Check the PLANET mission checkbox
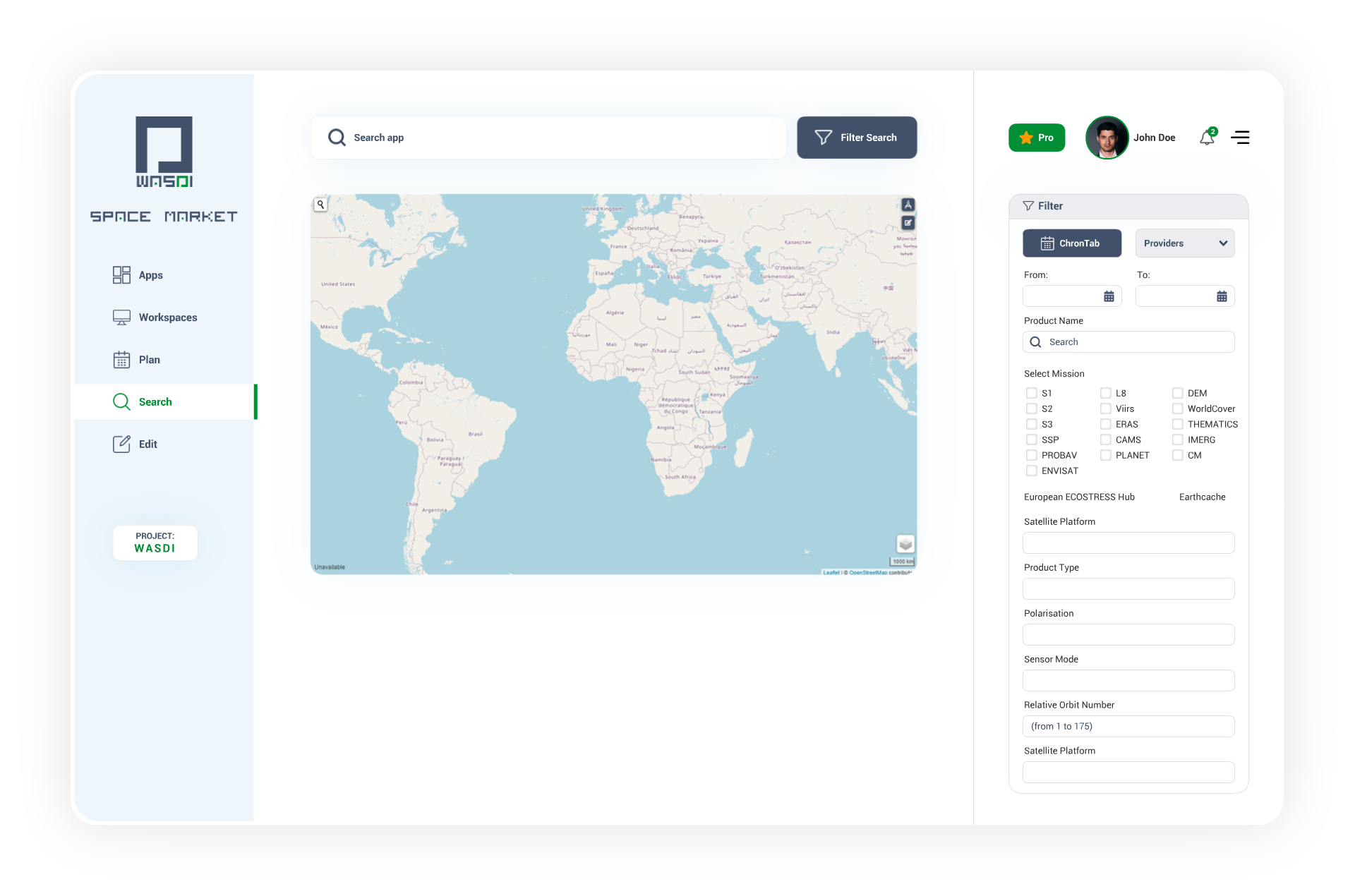Viewport: 1355px width, 896px height. (1106, 455)
